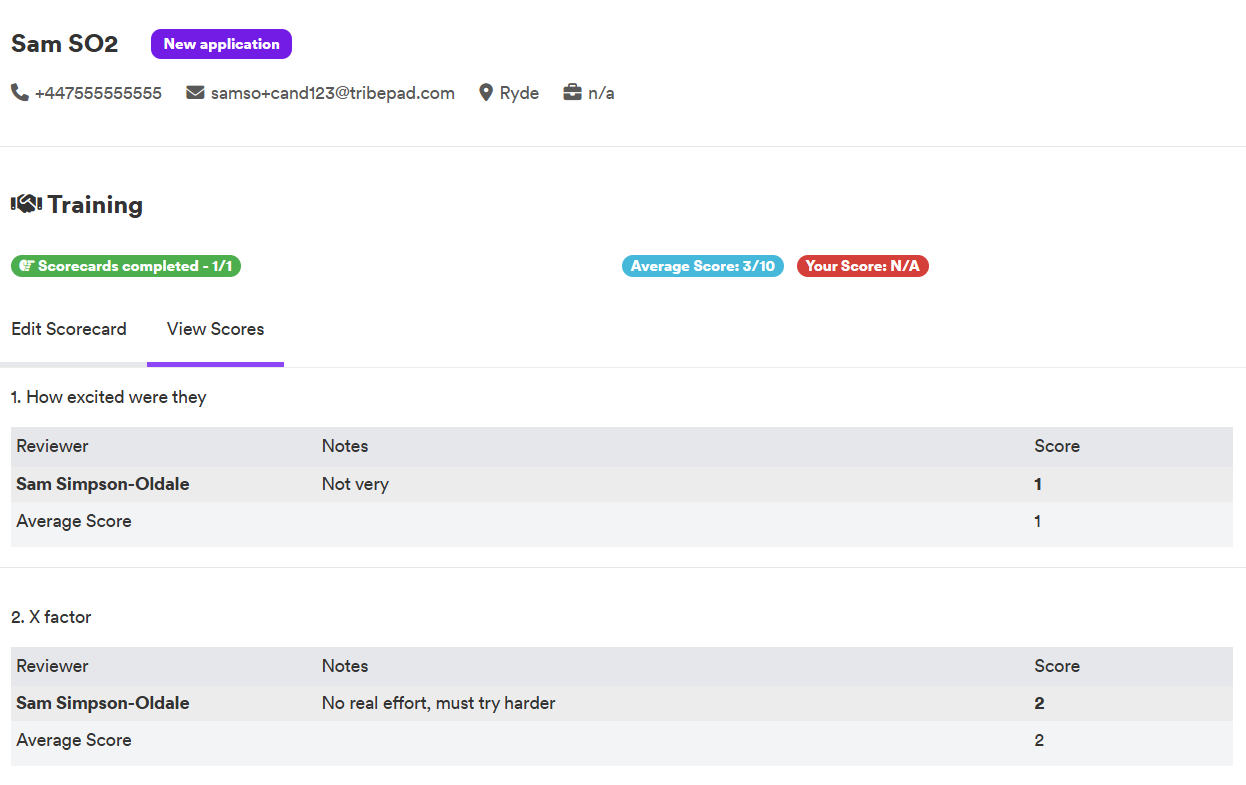Click the email samso+cand123@tribepad.com

click(332, 93)
